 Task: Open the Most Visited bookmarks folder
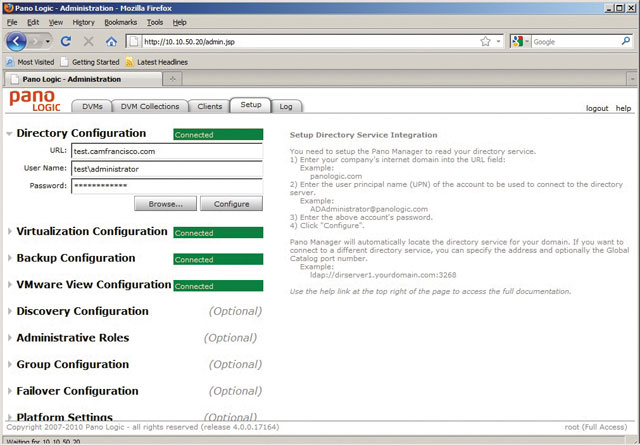point(30,62)
